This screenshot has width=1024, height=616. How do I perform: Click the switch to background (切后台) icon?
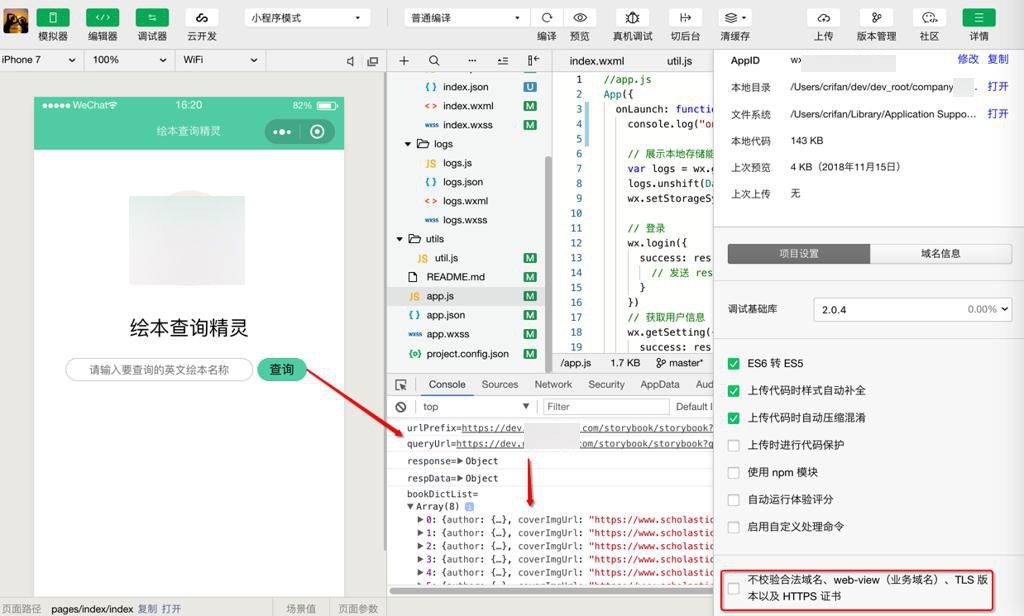[x=685, y=18]
